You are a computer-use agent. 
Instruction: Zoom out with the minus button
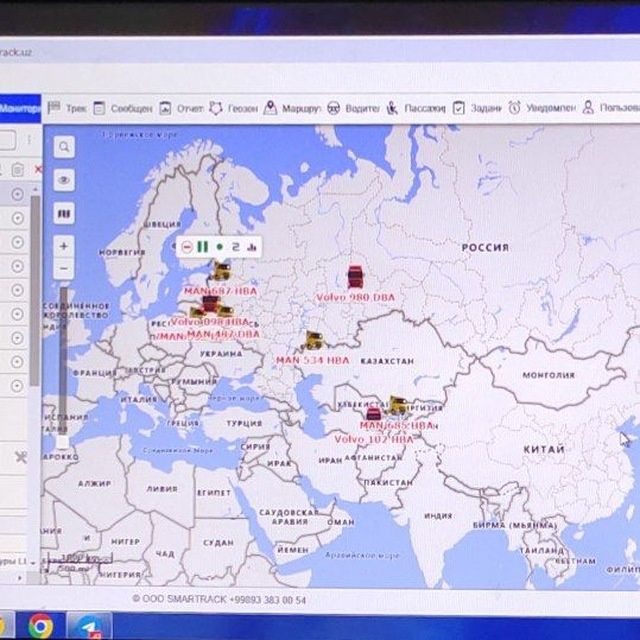point(64,269)
